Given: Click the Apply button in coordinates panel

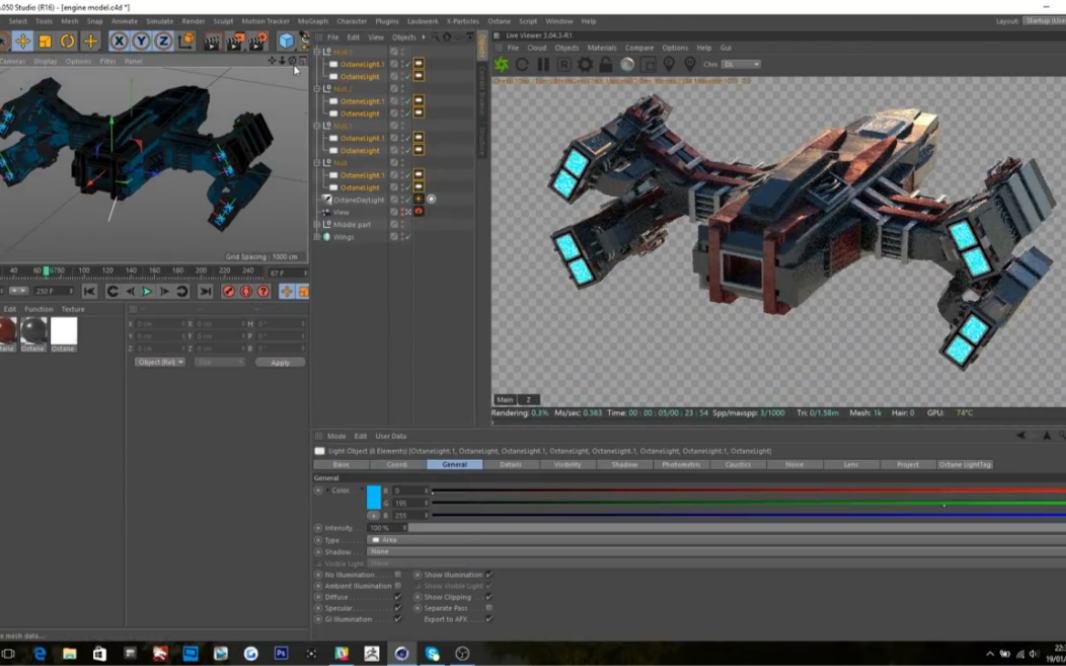Looking at the screenshot, I should (x=280, y=362).
